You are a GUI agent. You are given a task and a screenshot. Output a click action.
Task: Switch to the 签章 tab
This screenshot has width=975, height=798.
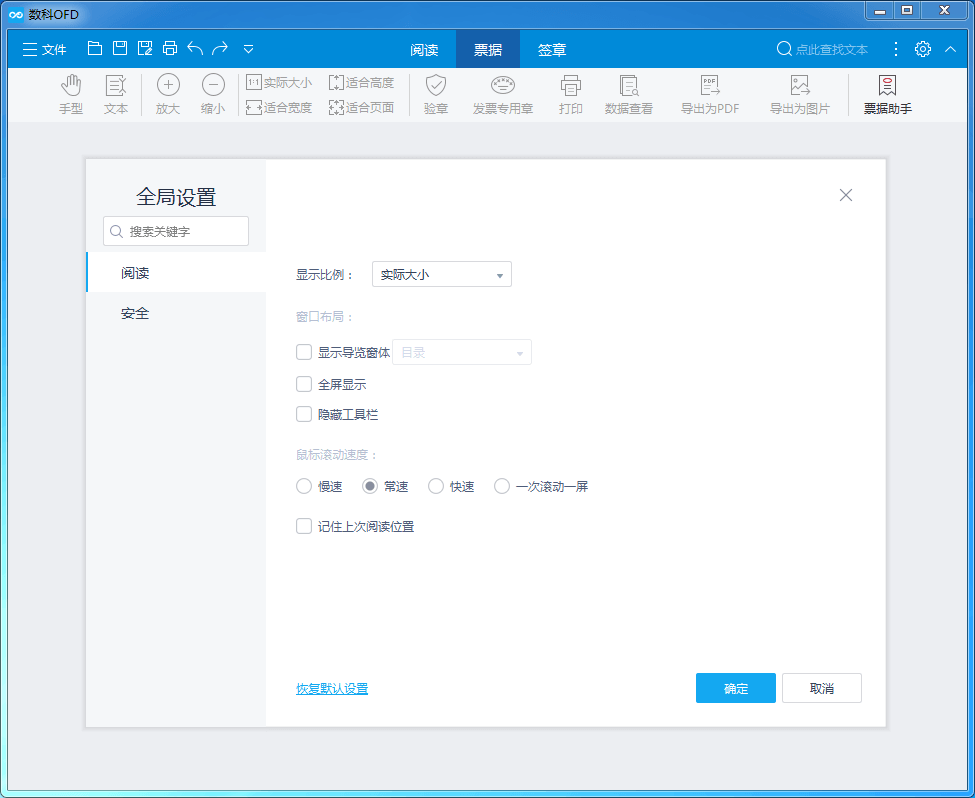[553, 48]
